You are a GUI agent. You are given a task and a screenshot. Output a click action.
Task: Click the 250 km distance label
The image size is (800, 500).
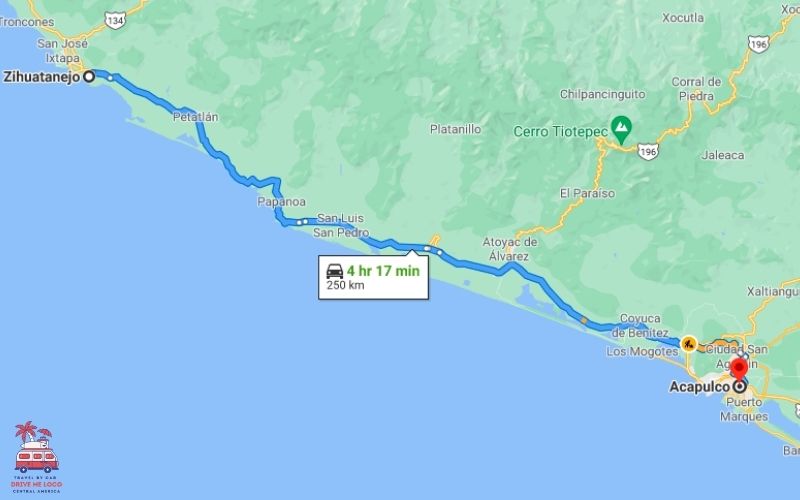click(345, 285)
